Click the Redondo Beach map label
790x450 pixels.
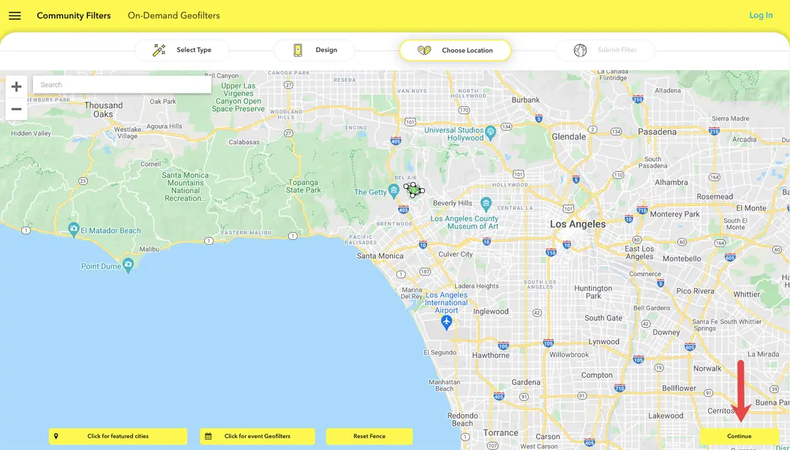pos(463,419)
